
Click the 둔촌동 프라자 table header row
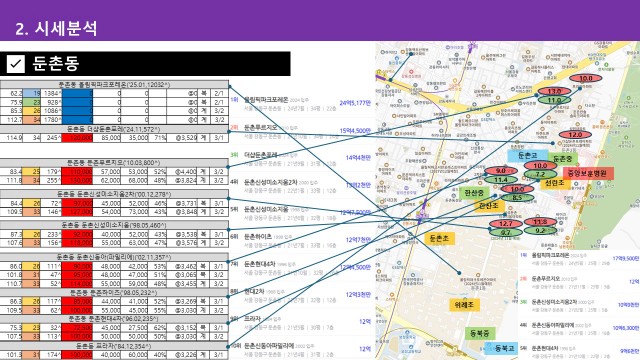click(x=114, y=347)
